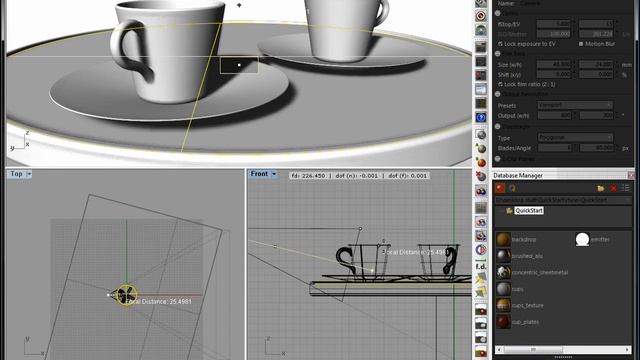640x360 pixels.
Task: Click the fStop value field
Action: pos(554,24)
